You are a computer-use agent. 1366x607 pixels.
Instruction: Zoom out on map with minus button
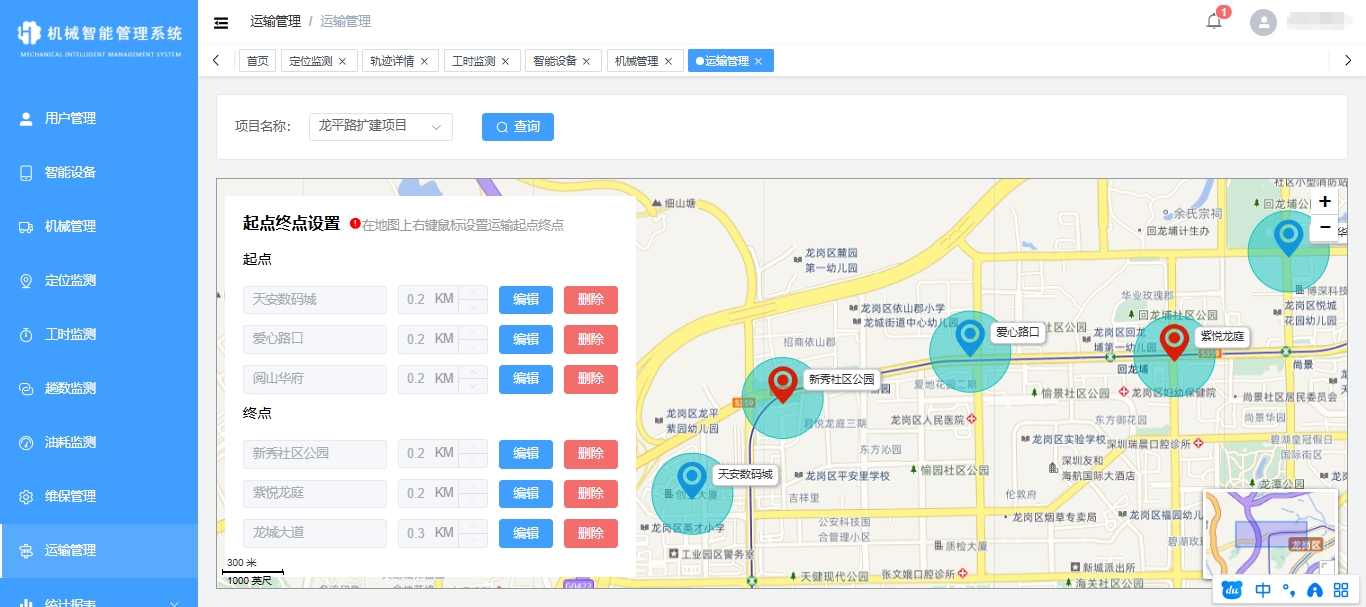(x=1324, y=228)
